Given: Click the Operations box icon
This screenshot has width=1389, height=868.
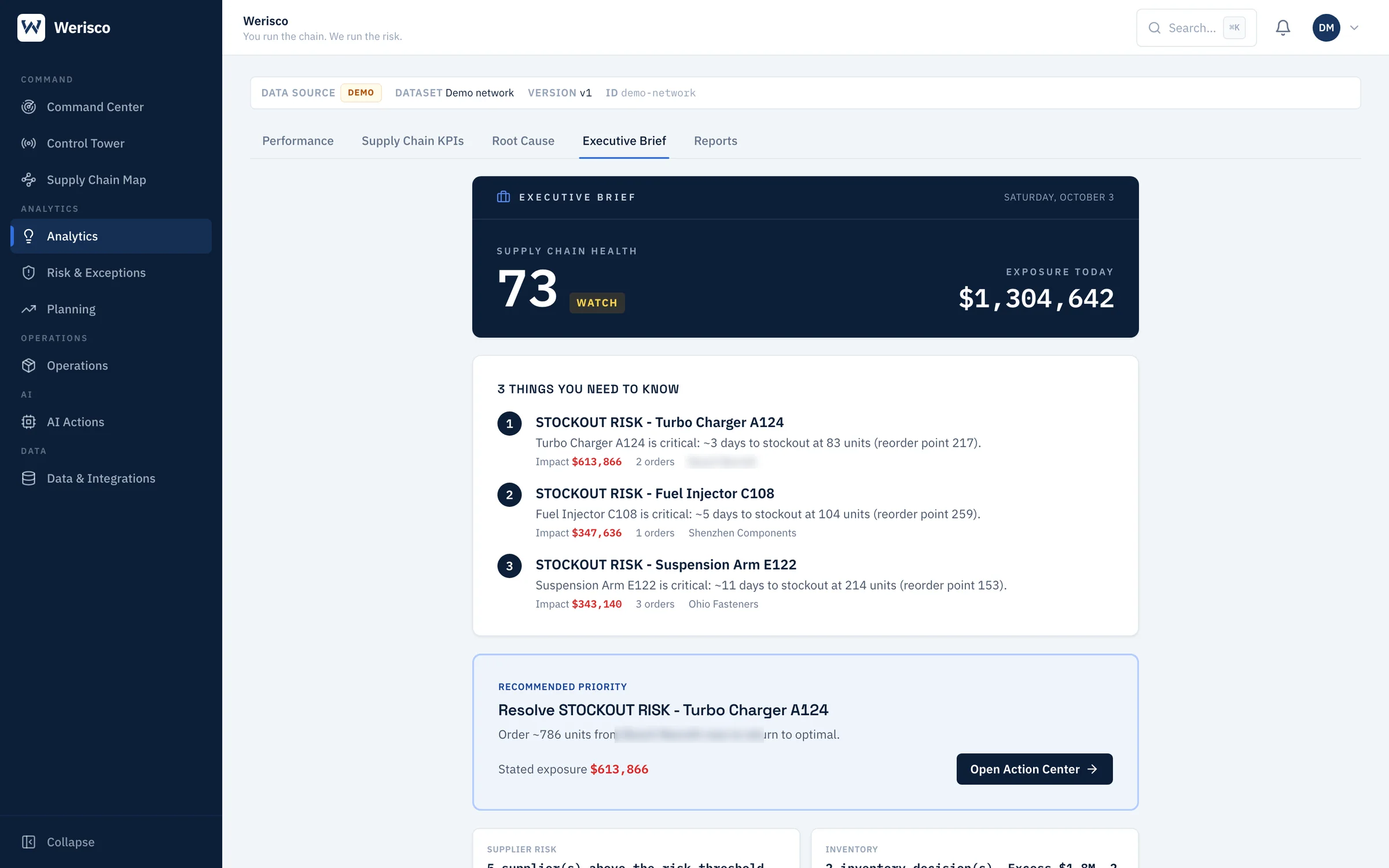Looking at the screenshot, I should coord(28,366).
